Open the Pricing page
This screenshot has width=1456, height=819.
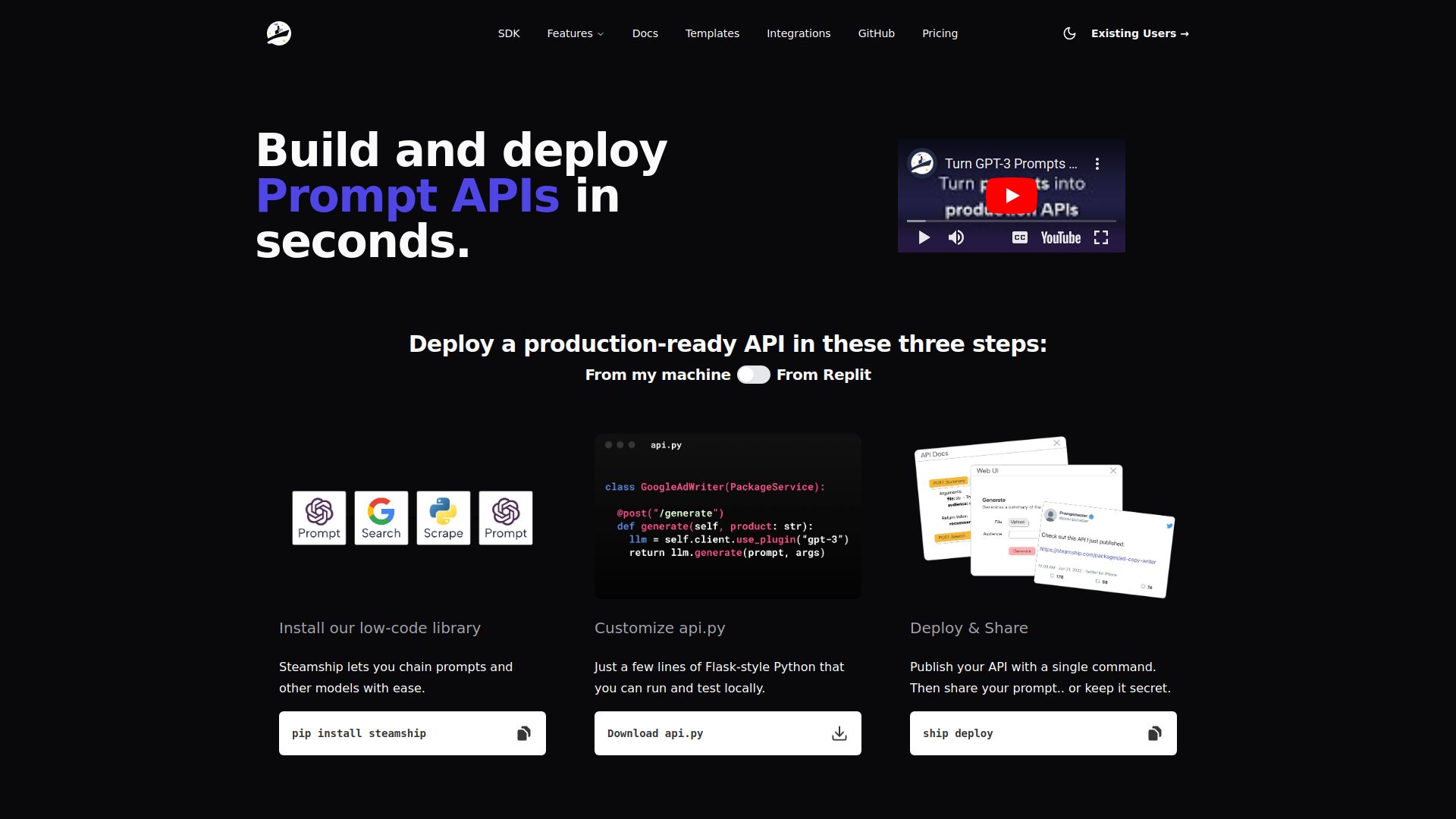(x=940, y=33)
